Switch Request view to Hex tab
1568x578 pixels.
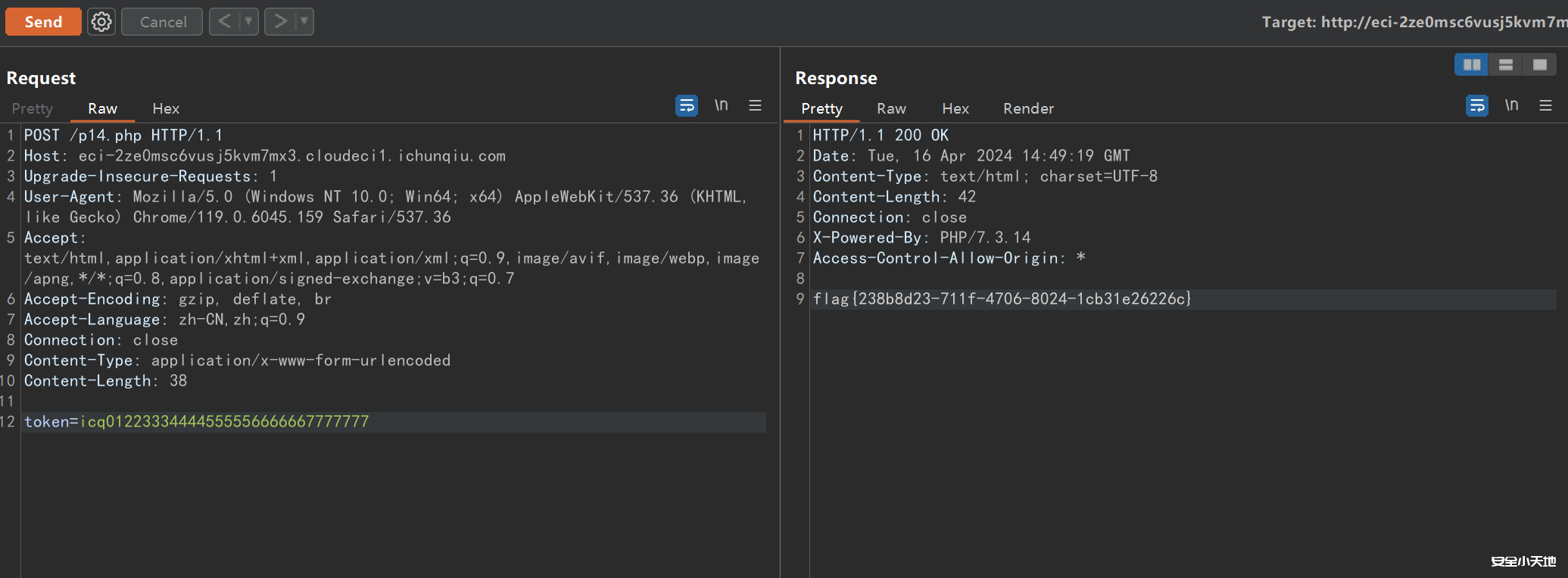[x=166, y=108]
